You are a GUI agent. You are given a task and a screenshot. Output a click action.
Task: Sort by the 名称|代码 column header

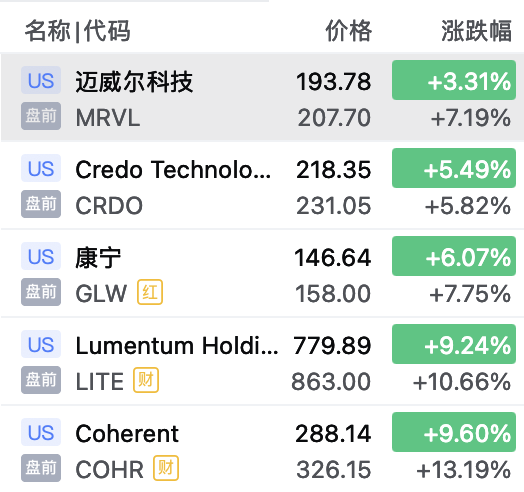coord(78,31)
